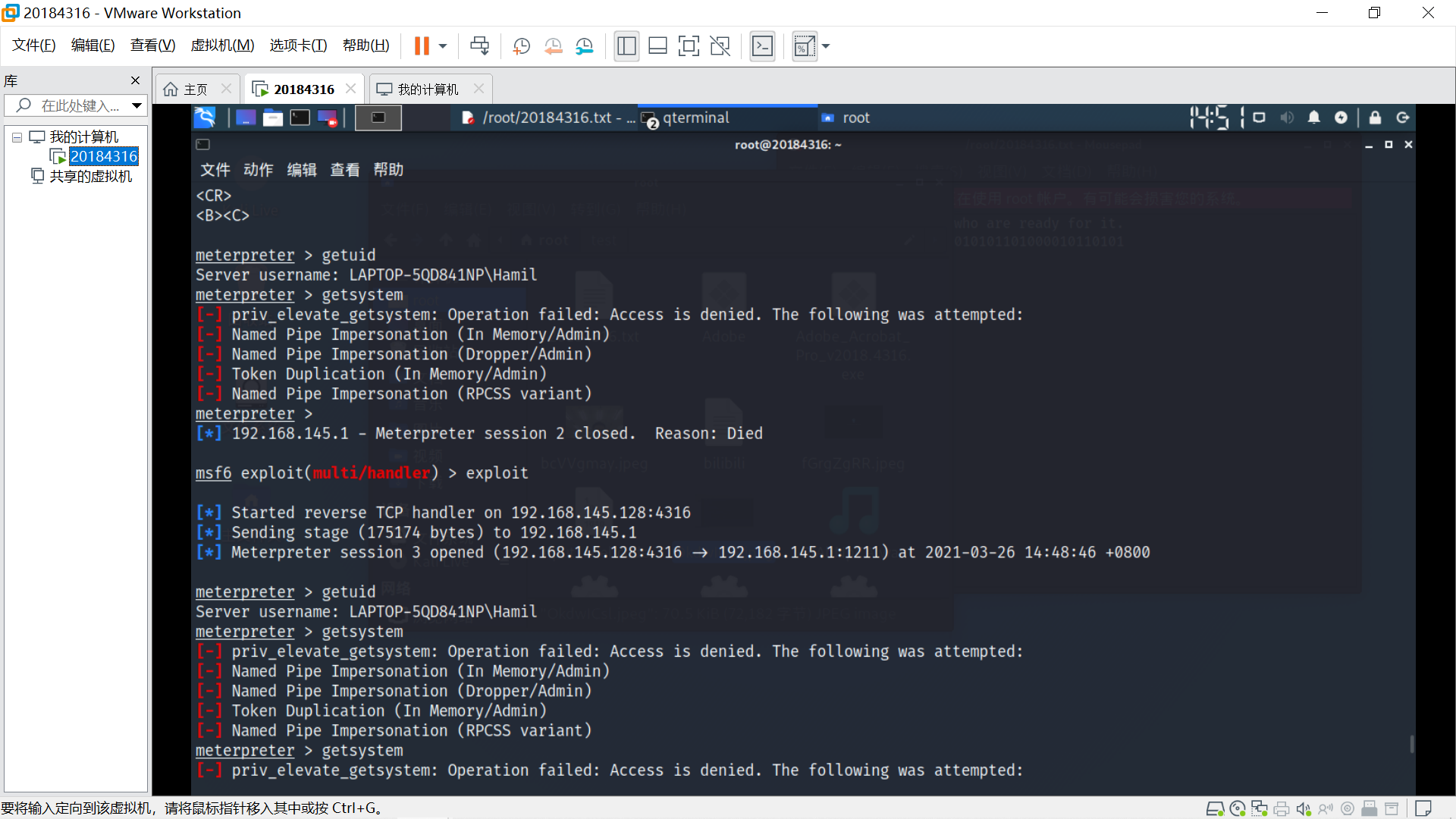Click the qterminal taskbar button
This screenshot has height=819, width=1456.
[694, 118]
